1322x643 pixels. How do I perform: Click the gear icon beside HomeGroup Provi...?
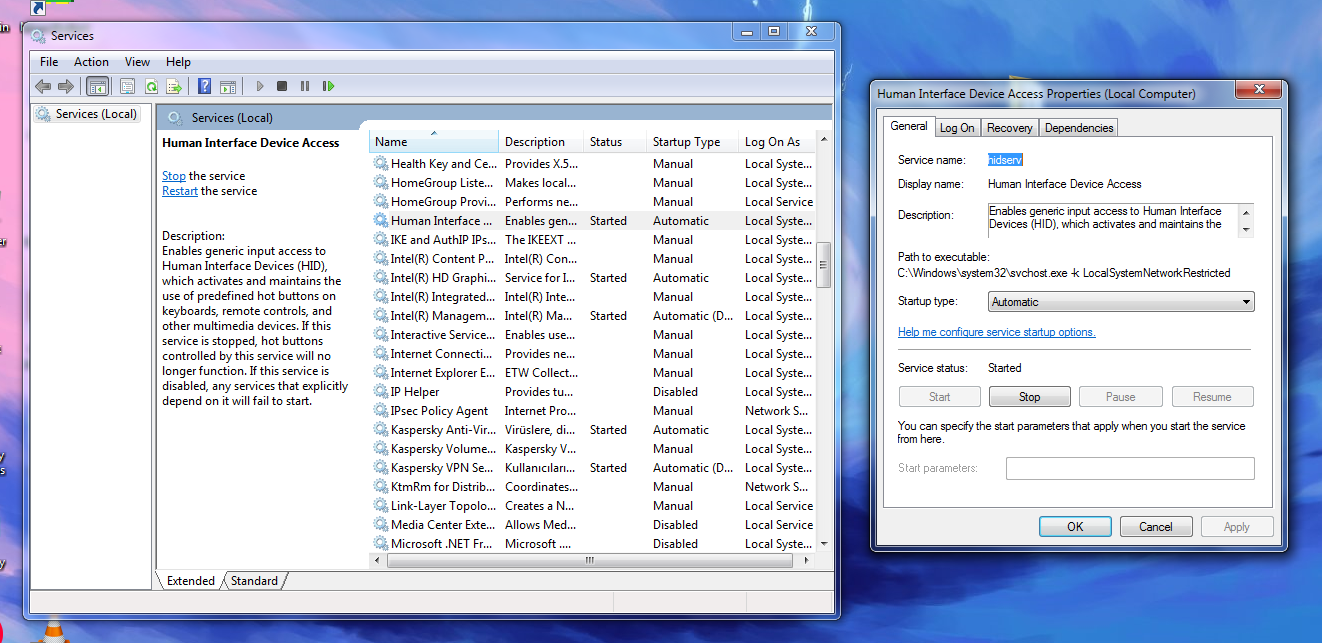pos(381,201)
